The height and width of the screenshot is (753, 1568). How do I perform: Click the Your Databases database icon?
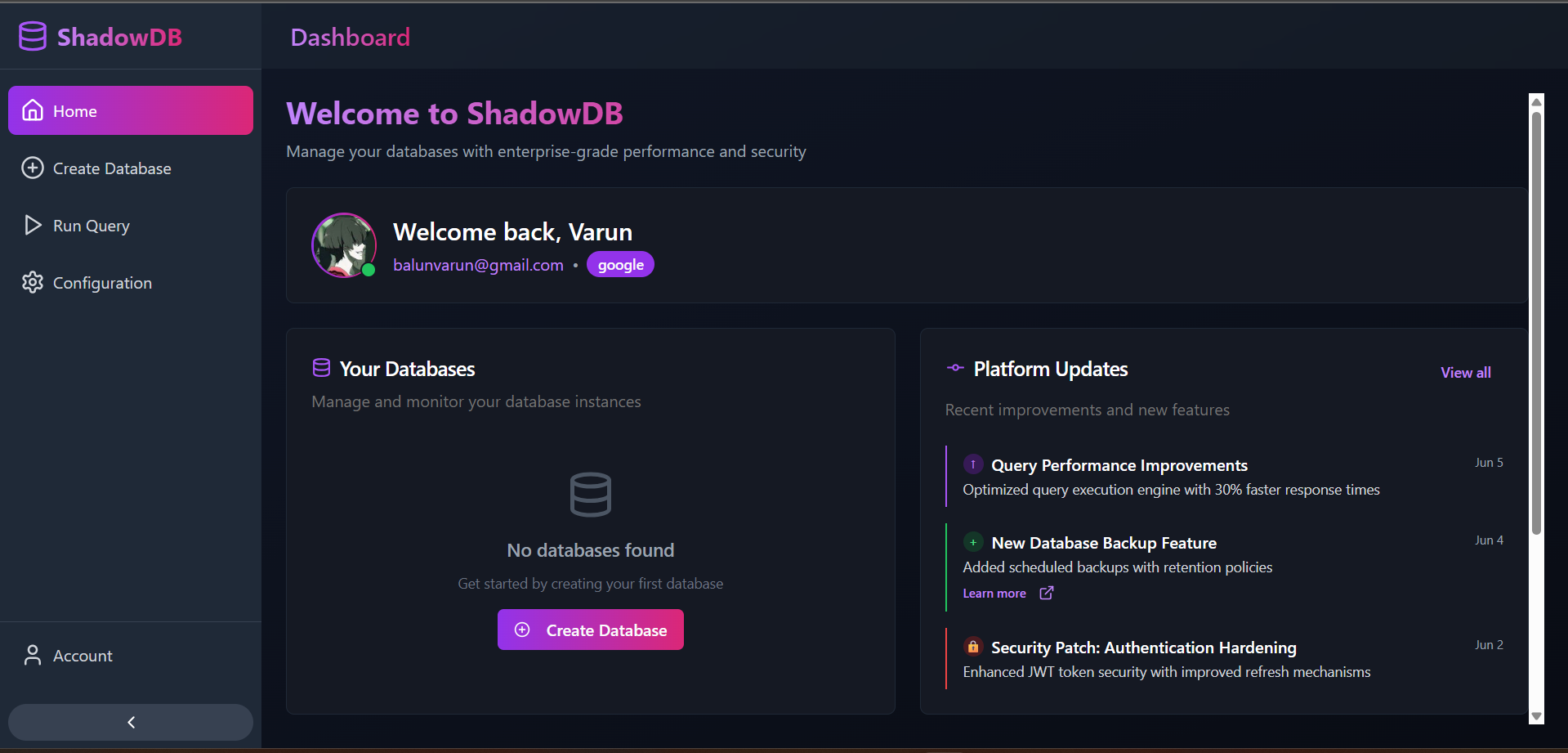tap(321, 367)
